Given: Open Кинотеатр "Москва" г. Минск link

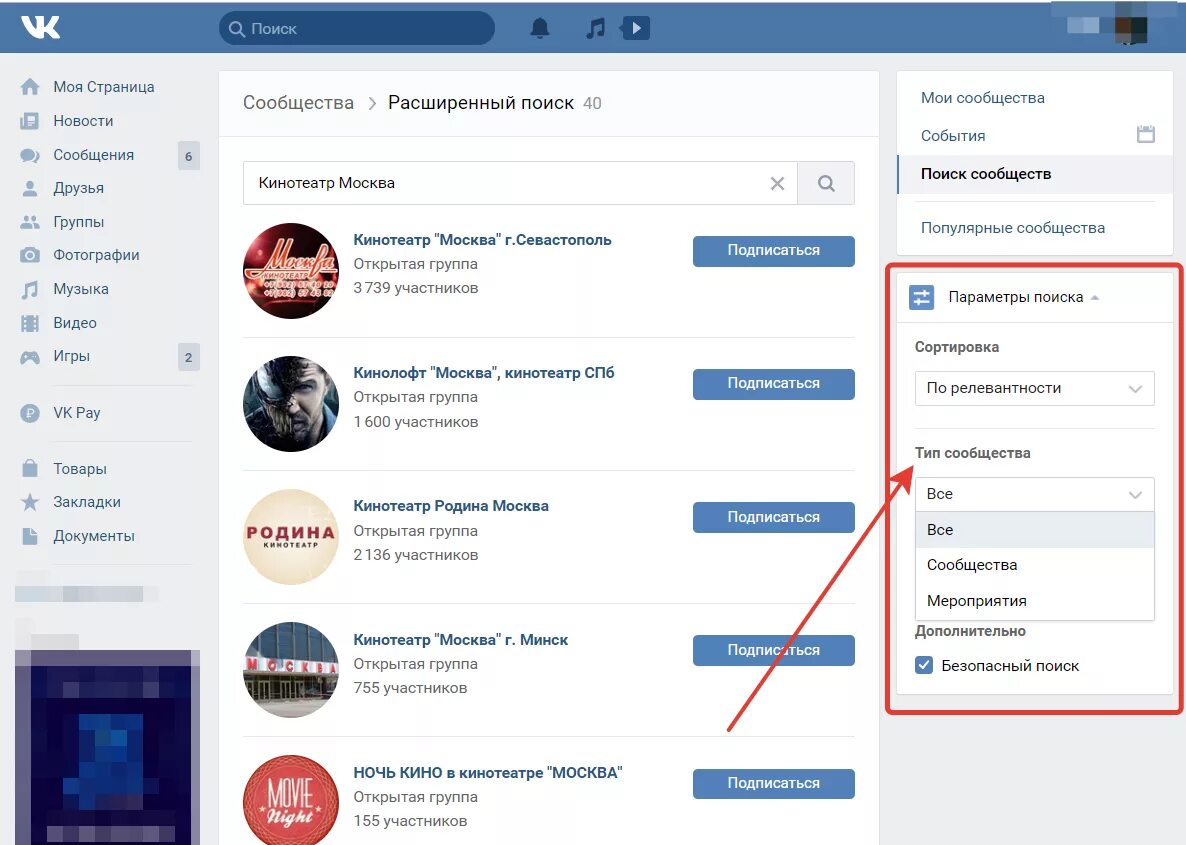Looking at the screenshot, I should click(x=460, y=640).
